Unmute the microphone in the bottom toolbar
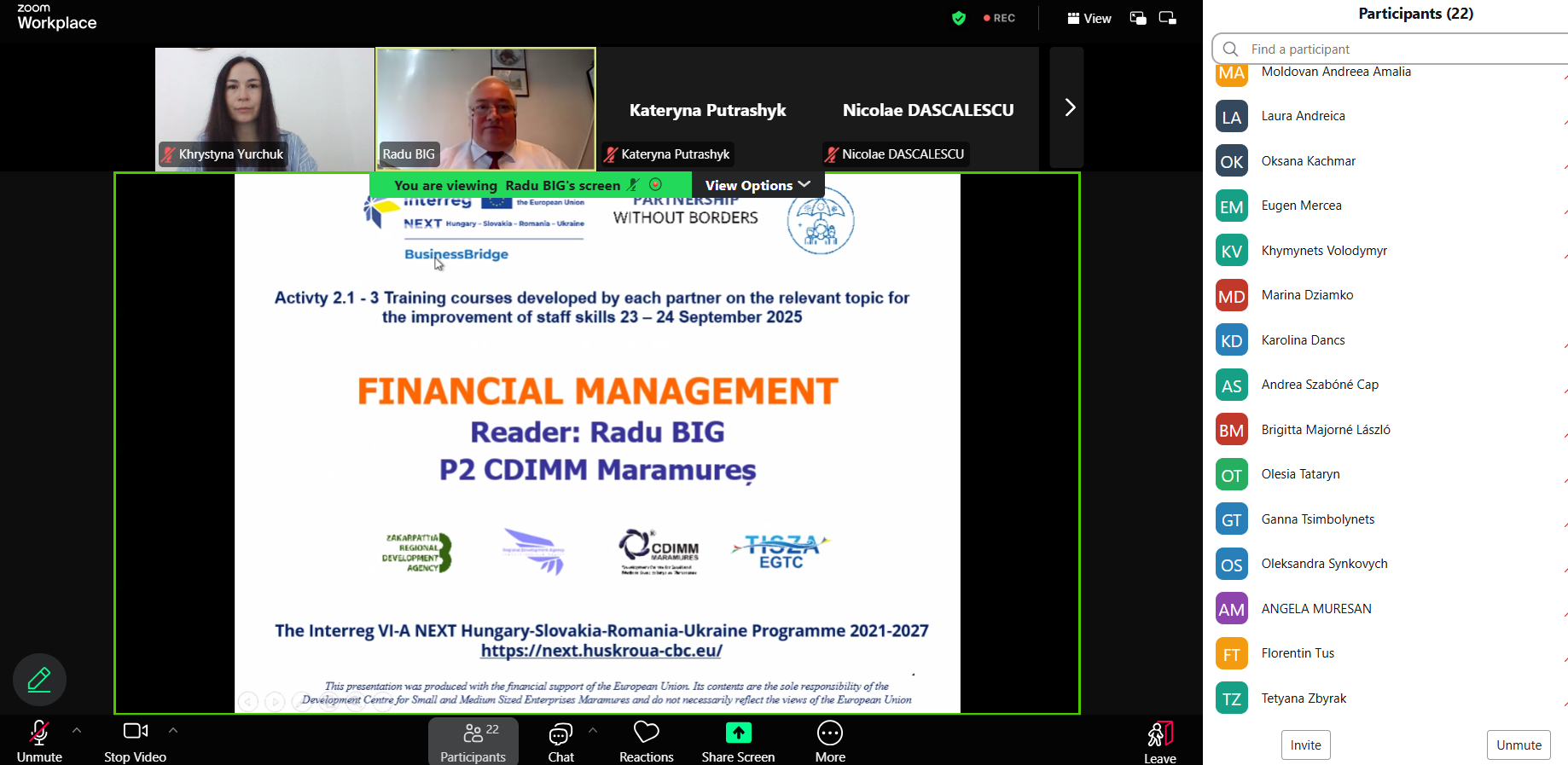The height and width of the screenshot is (765, 1568). tap(39, 741)
